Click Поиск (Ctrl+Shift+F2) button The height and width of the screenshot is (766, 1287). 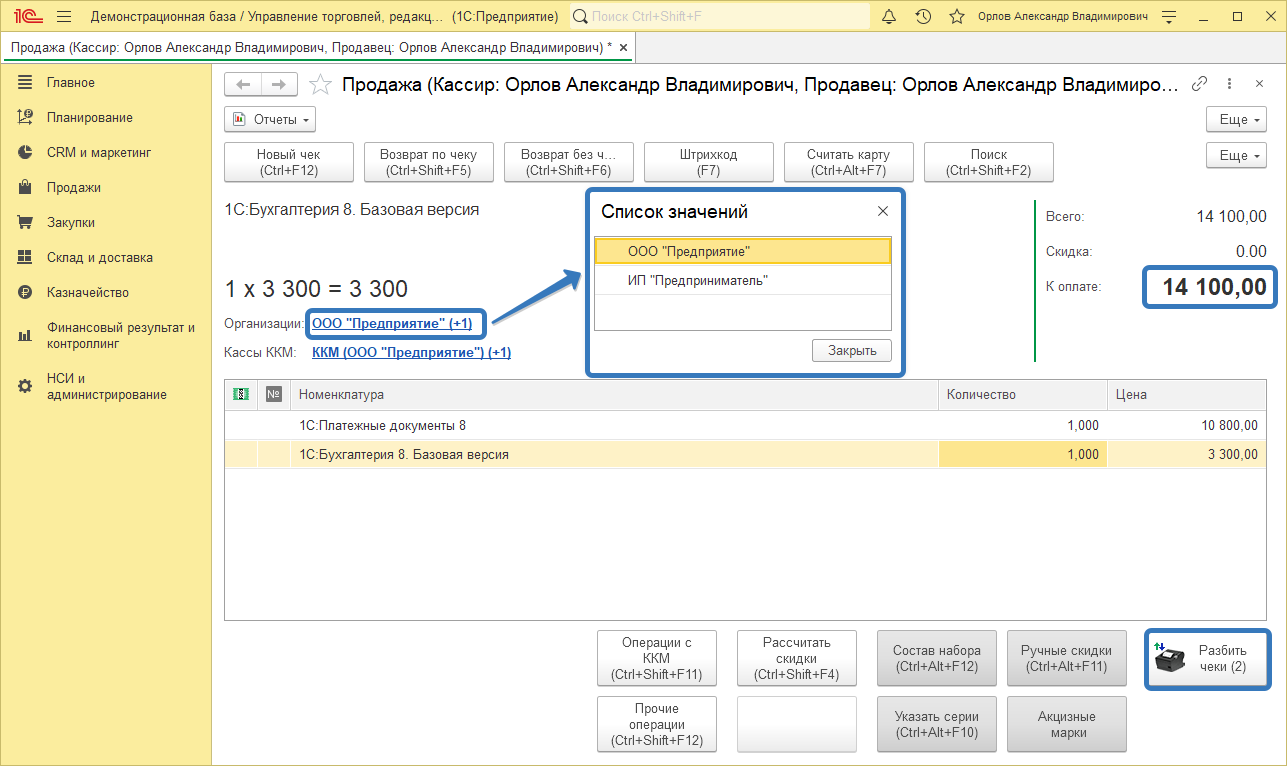pyautogui.click(x=989, y=162)
